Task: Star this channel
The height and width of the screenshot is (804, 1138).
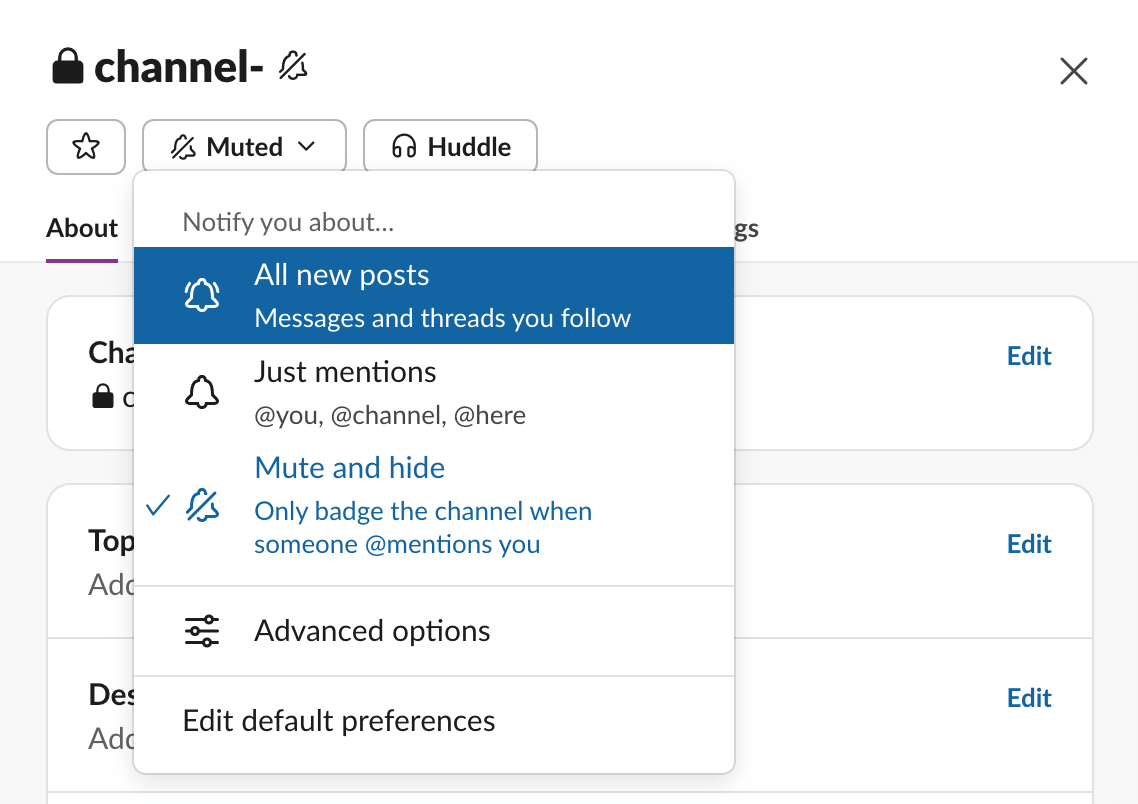Action: pyautogui.click(x=86, y=145)
